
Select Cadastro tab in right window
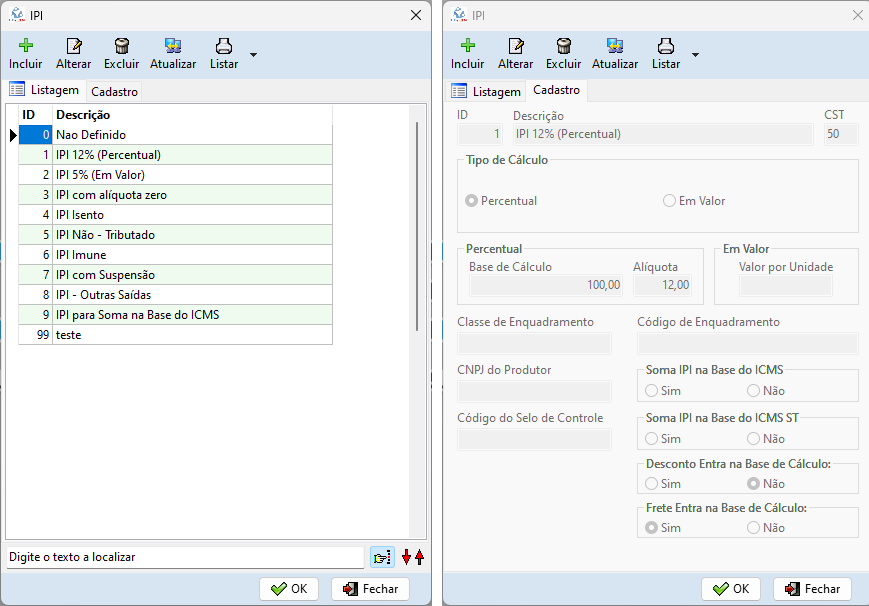click(x=556, y=90)
